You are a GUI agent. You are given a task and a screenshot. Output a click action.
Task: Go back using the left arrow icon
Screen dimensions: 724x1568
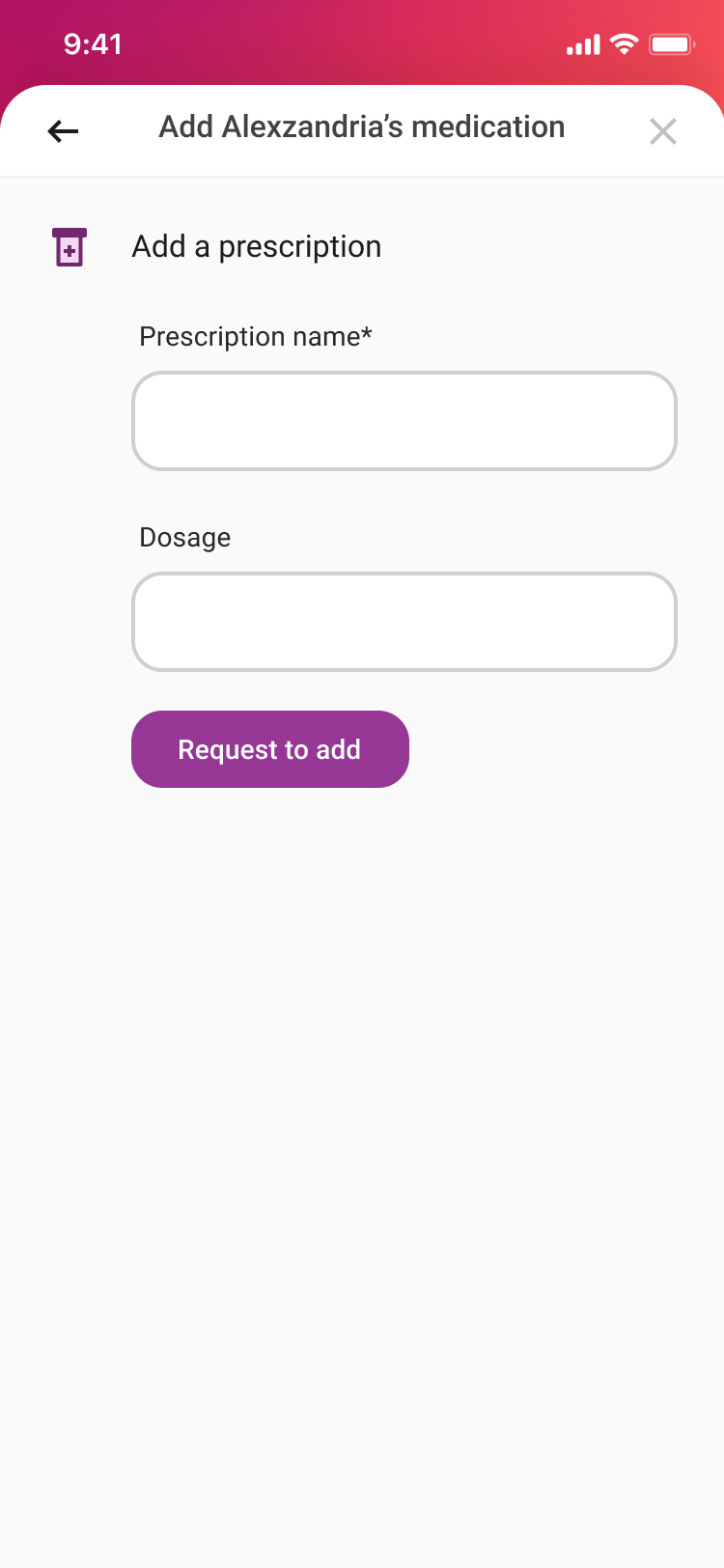coord(63,130)
